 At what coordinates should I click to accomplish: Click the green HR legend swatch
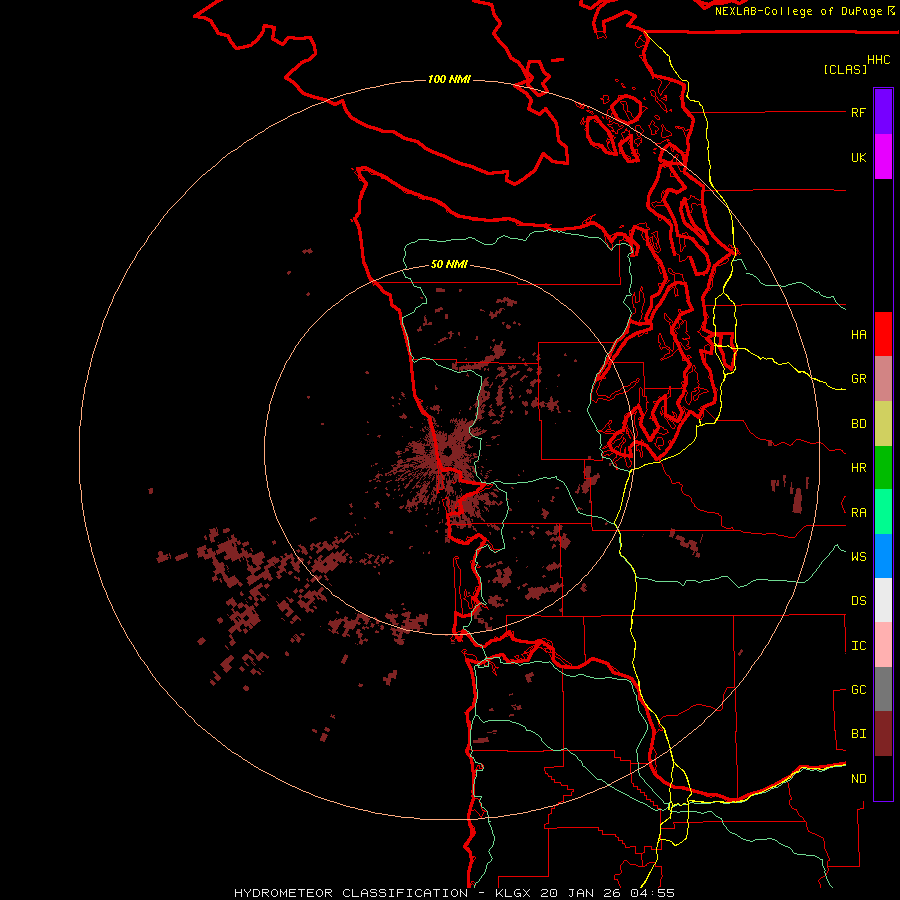tap(883, 468)
